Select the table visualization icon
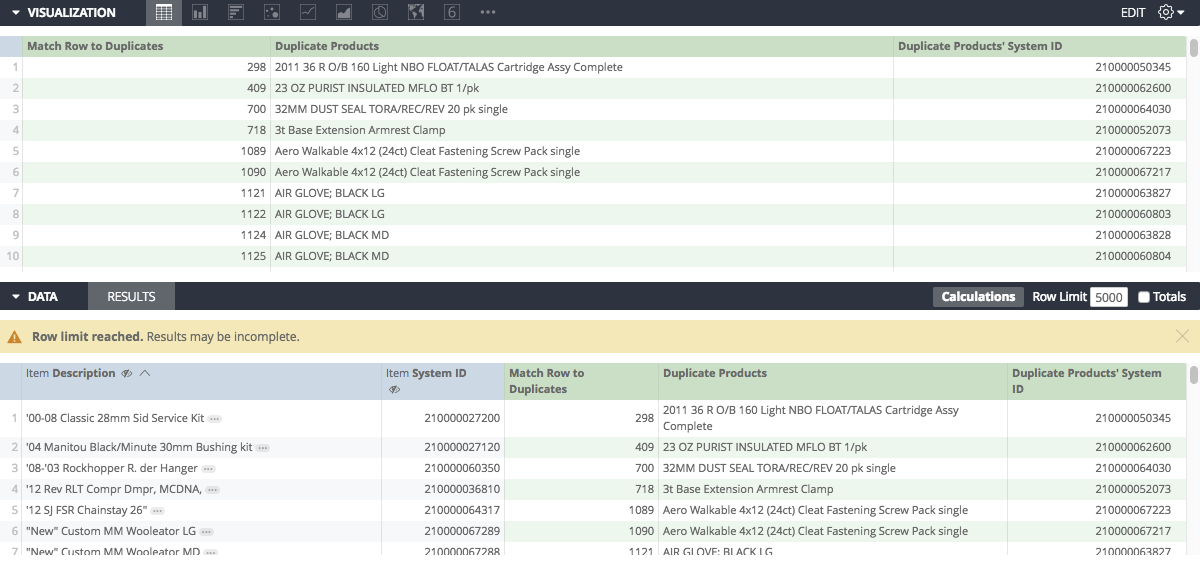This screenshot has width=1200, height=563. click(x=164, y=12)
